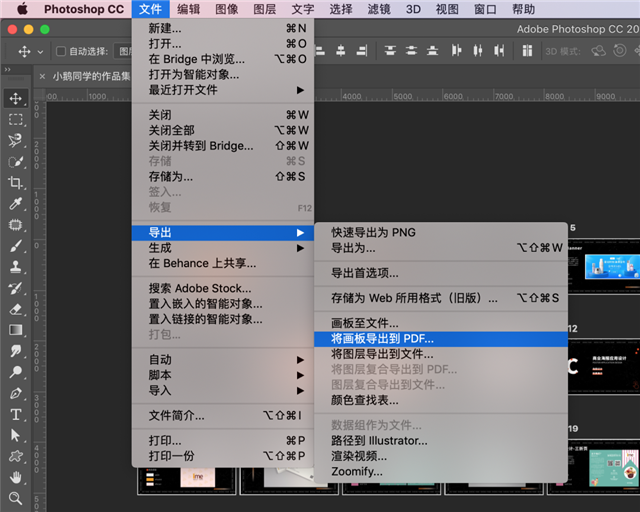
Task: Switch to the 小鹅同学的作品集 document tab
Action: point(91,76)
